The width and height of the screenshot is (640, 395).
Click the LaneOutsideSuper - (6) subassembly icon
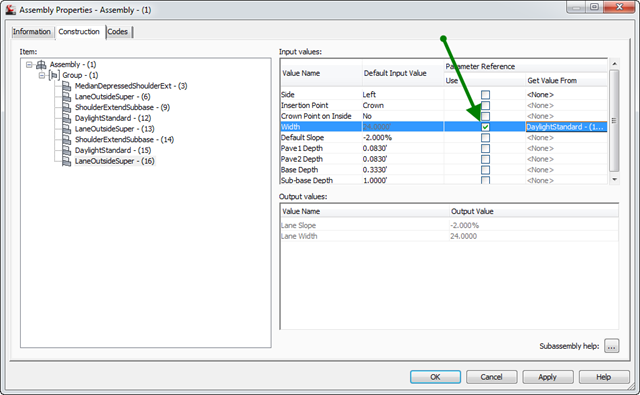point(67,97)
